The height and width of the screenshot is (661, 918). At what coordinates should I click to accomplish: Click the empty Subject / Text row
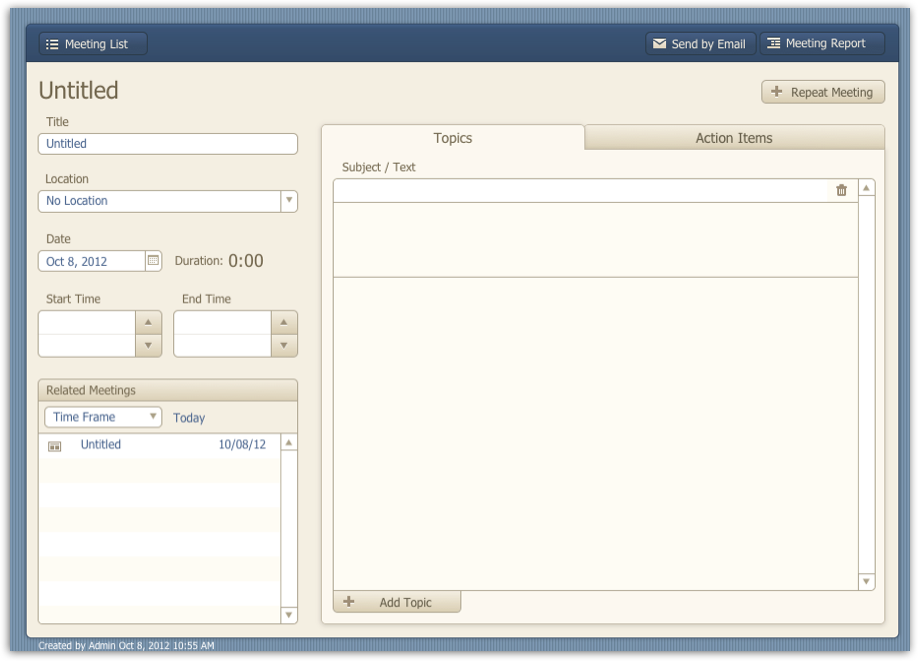coord(580,188)
